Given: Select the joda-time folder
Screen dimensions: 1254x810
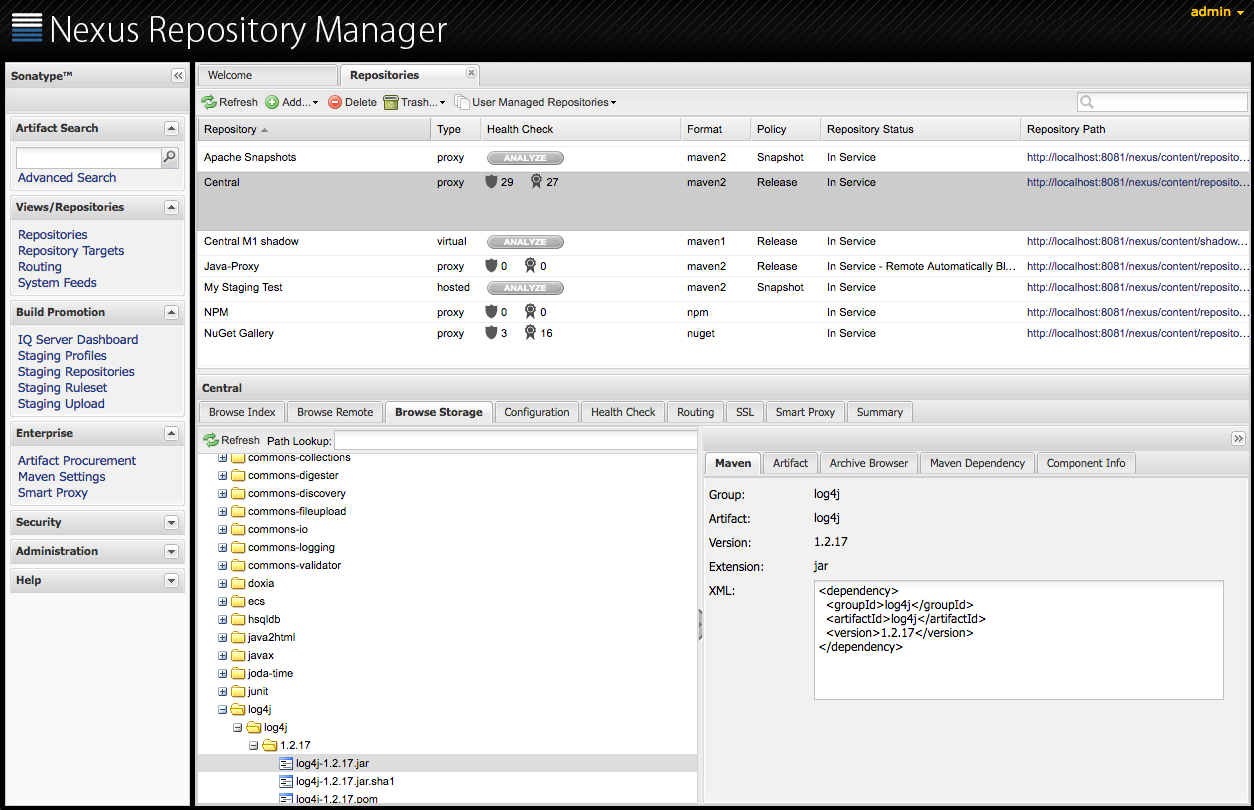Looking at the screenshot, I should point(270,674).
